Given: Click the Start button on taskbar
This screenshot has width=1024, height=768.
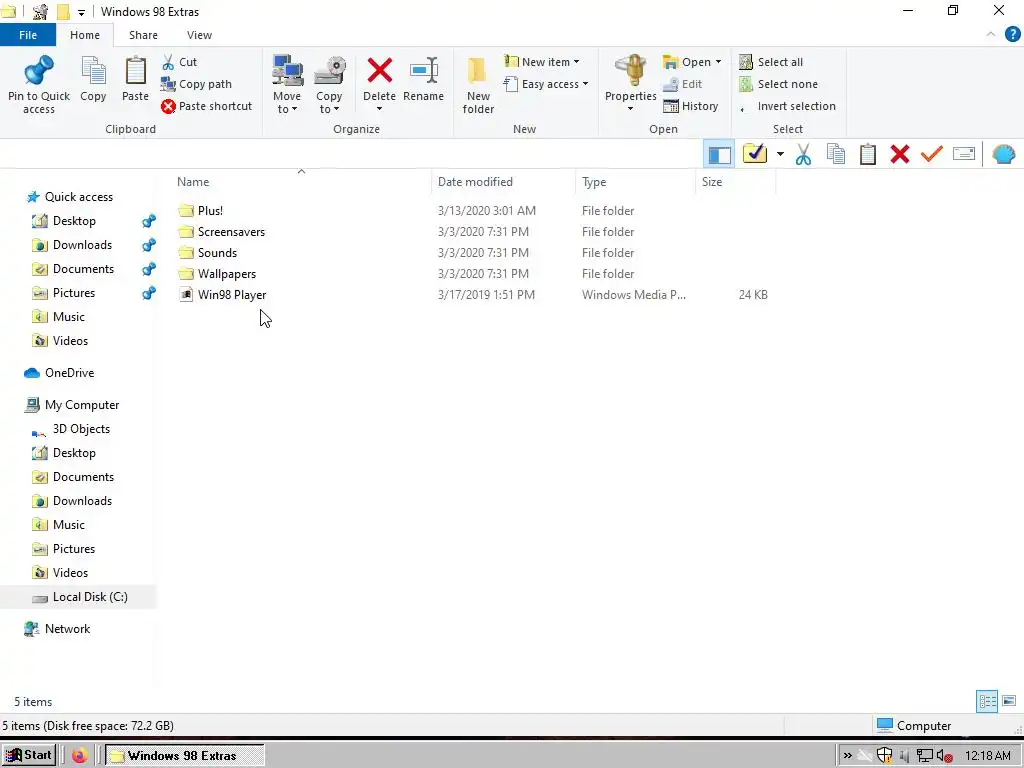Looking at the screenshot, I should coord(27,756).
